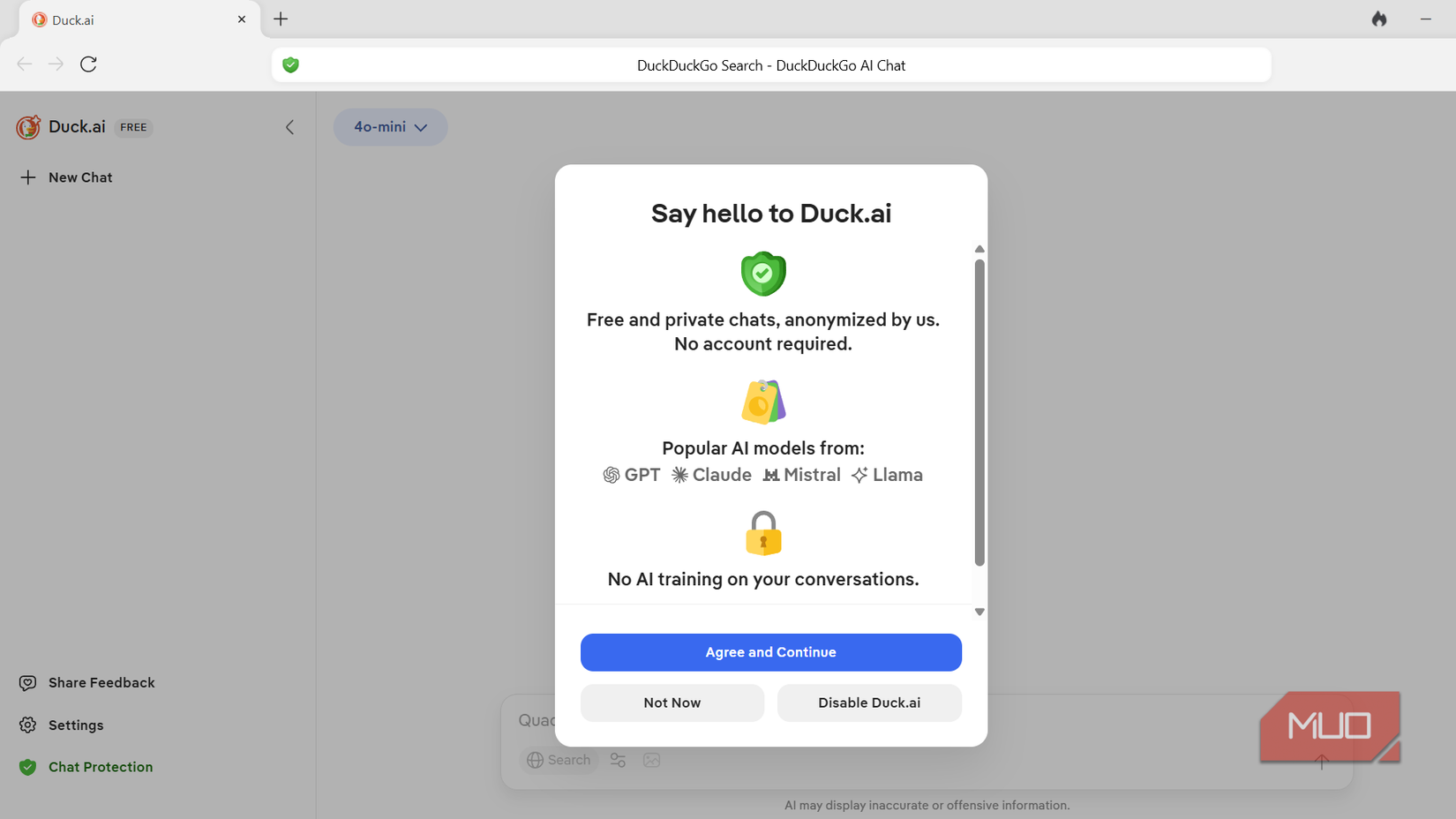Click the padlock icon in the dialog
Image resolution: width=1456 pixels, height=819 pixels.
(x=763, y=533)
